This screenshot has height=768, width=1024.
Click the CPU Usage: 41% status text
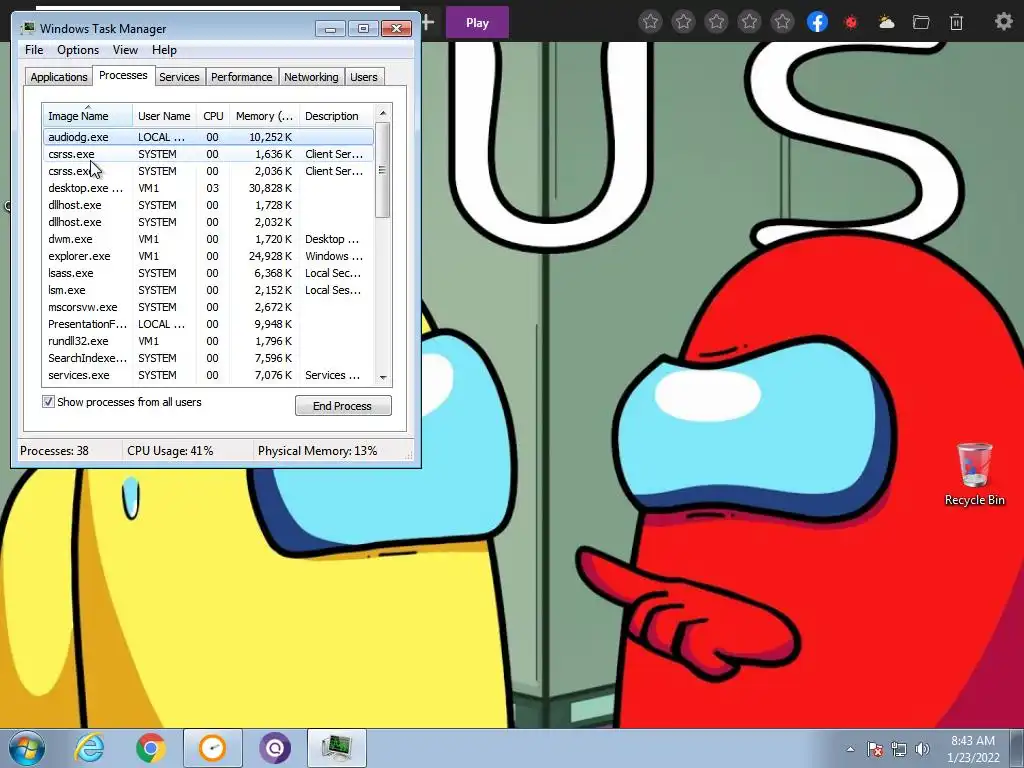click(x=170, y=451)
